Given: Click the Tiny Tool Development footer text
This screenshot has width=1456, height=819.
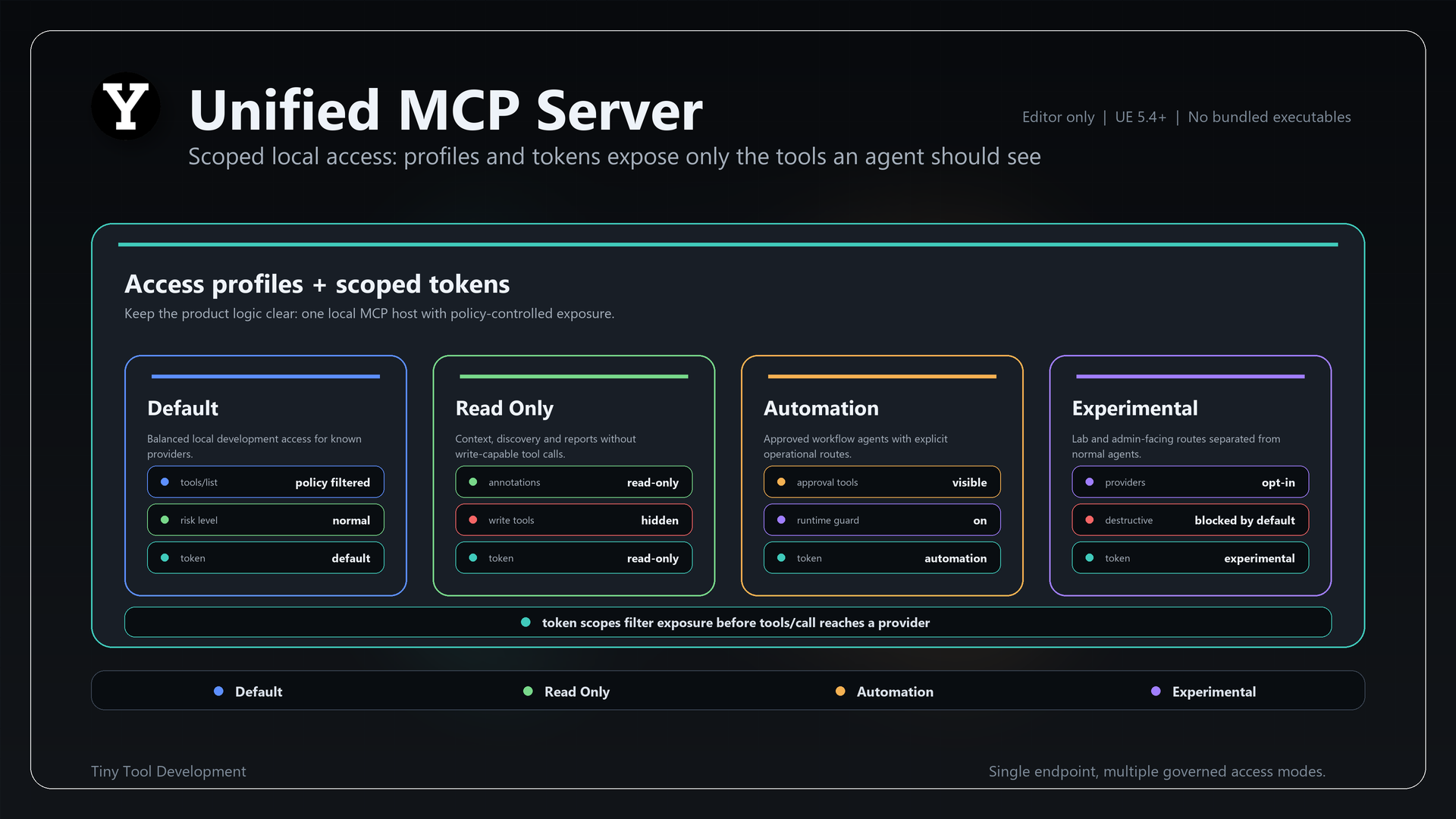Looking at the screenshot, I should click(168, 771).
